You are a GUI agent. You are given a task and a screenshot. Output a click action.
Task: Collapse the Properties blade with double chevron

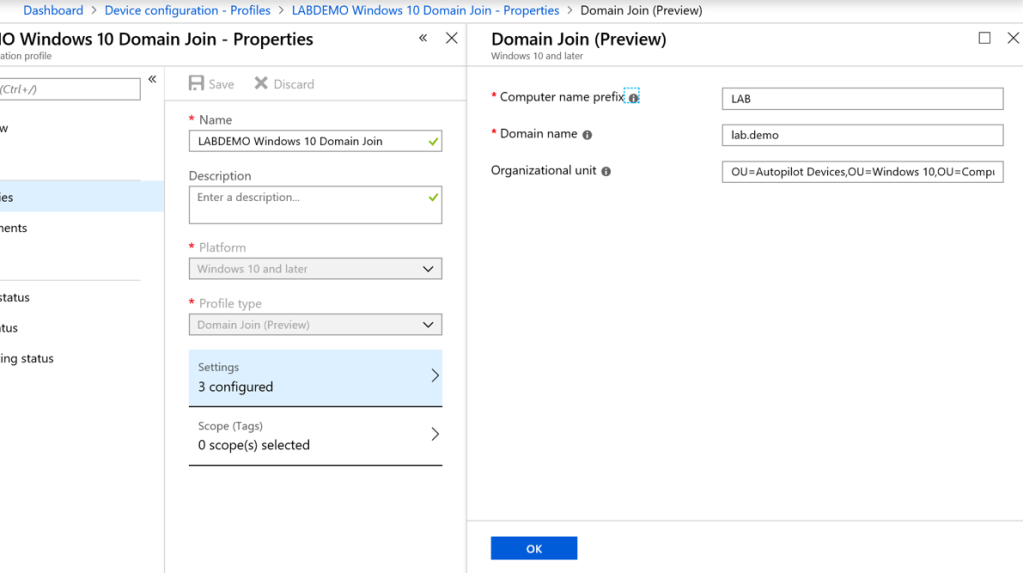423,38
